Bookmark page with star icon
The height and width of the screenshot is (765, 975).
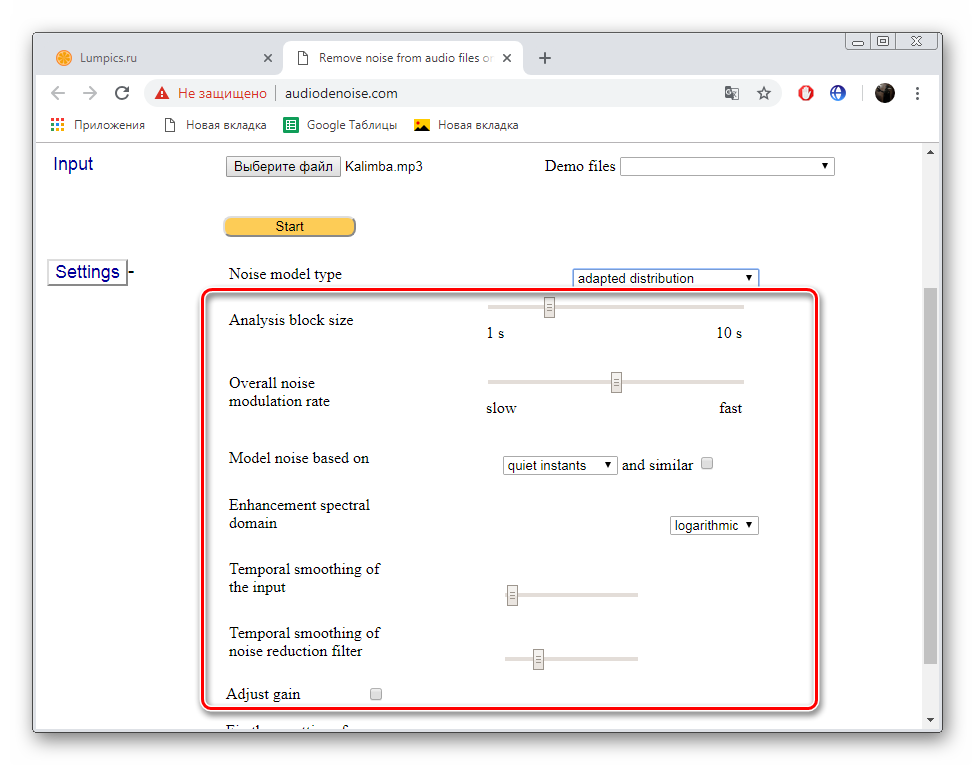764,93
